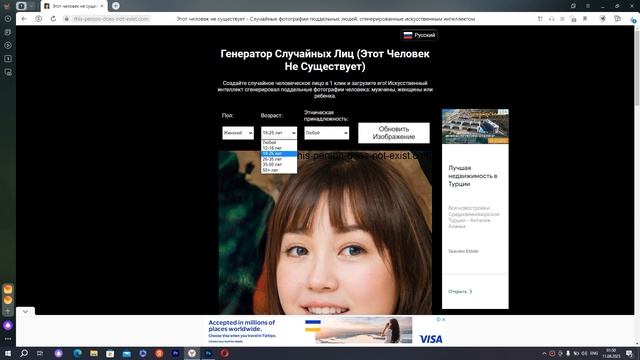Open browser hamburger menu in title bar

tap(588, 6)
